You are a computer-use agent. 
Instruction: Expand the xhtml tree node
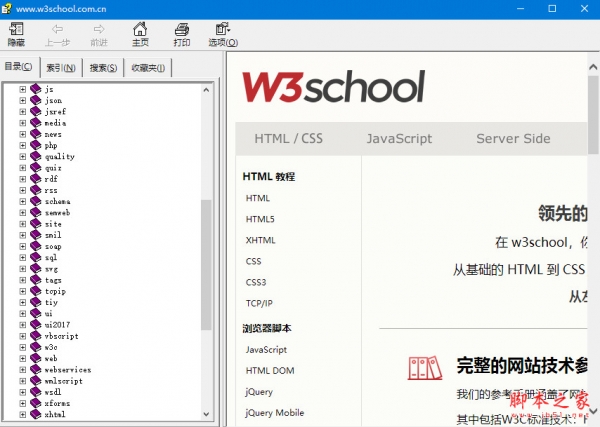pos(23,414)
